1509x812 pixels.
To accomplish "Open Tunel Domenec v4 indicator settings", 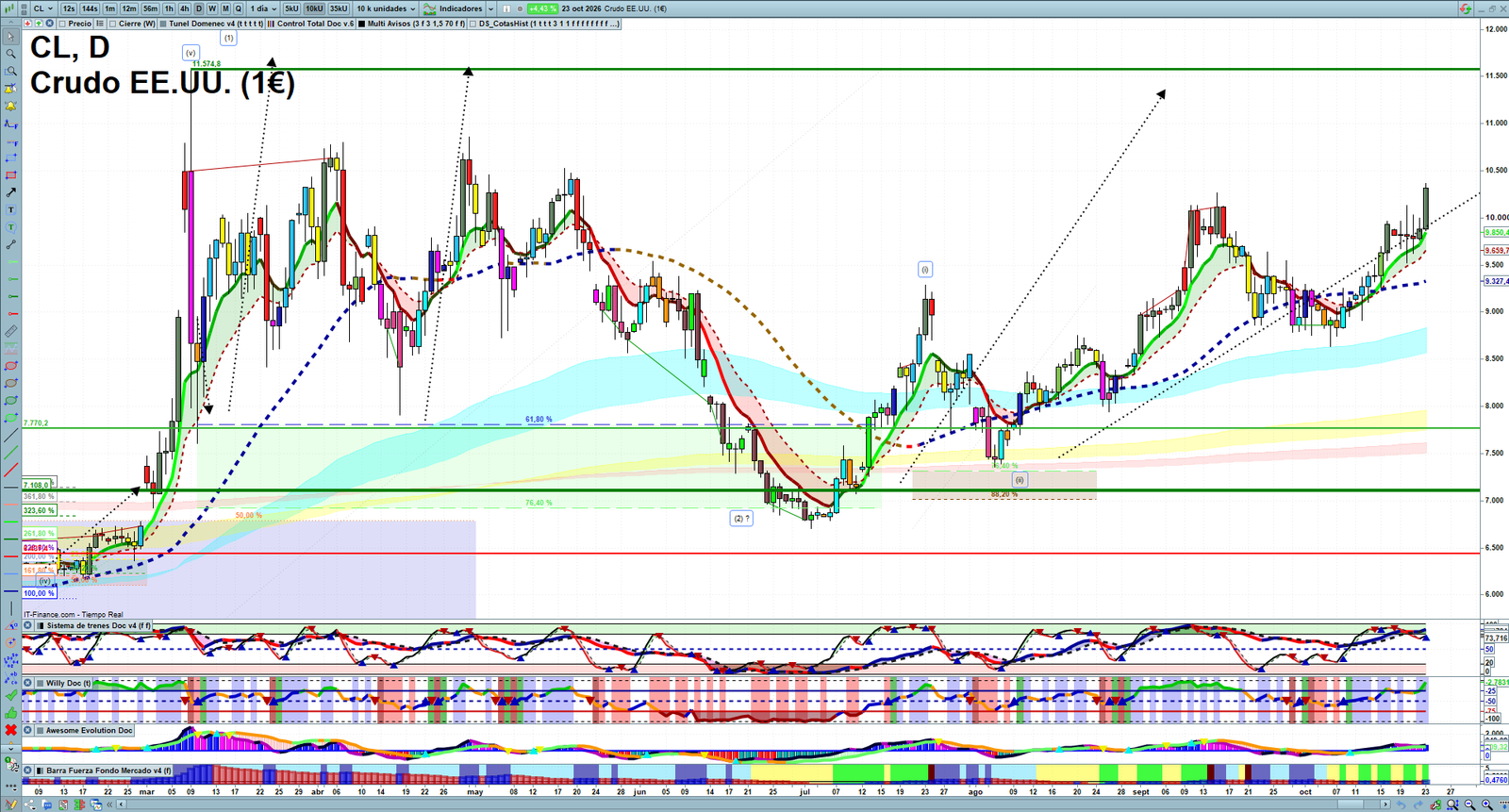I will coord(217,24).
